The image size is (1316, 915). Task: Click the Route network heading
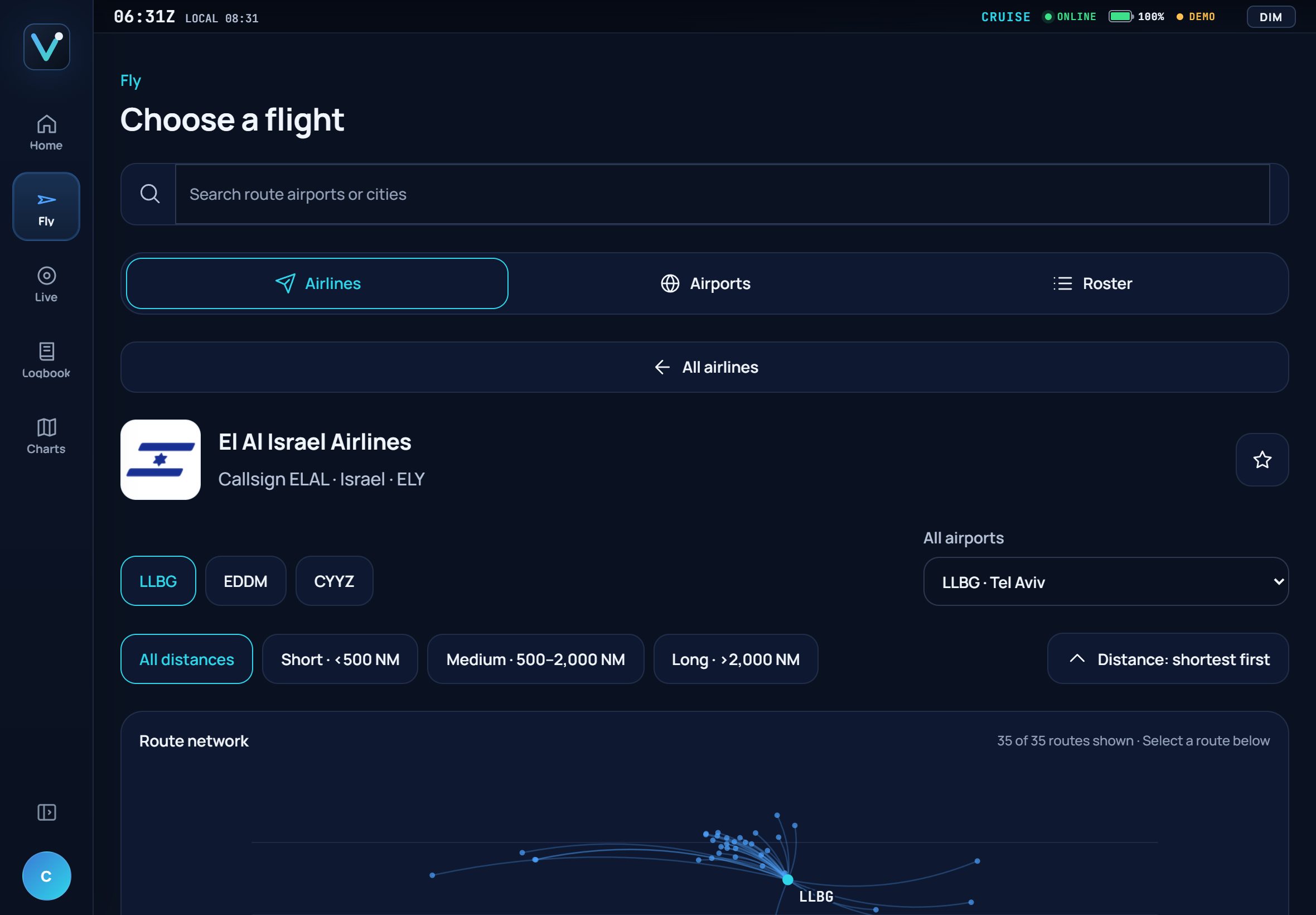[193, 741]
